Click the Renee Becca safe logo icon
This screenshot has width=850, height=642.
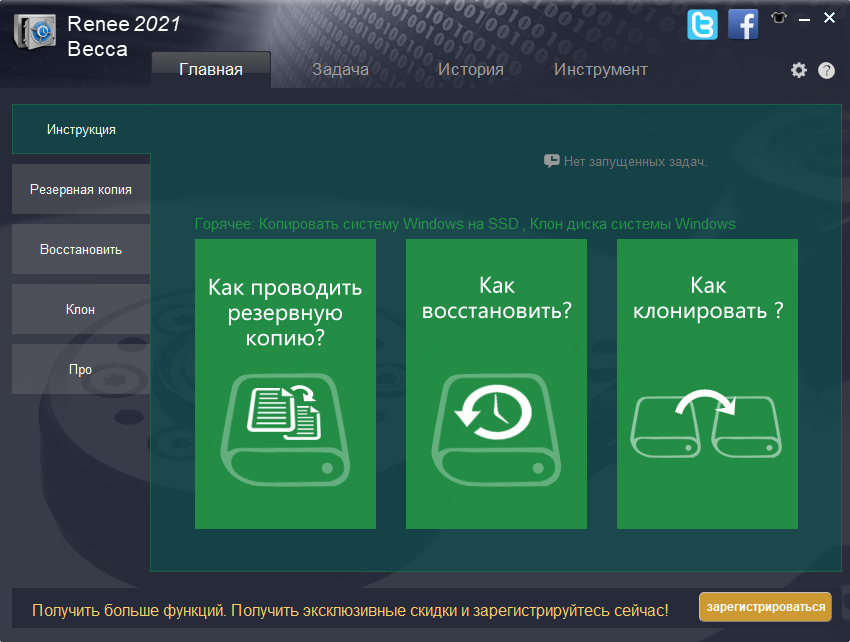(x=35, y=32)
